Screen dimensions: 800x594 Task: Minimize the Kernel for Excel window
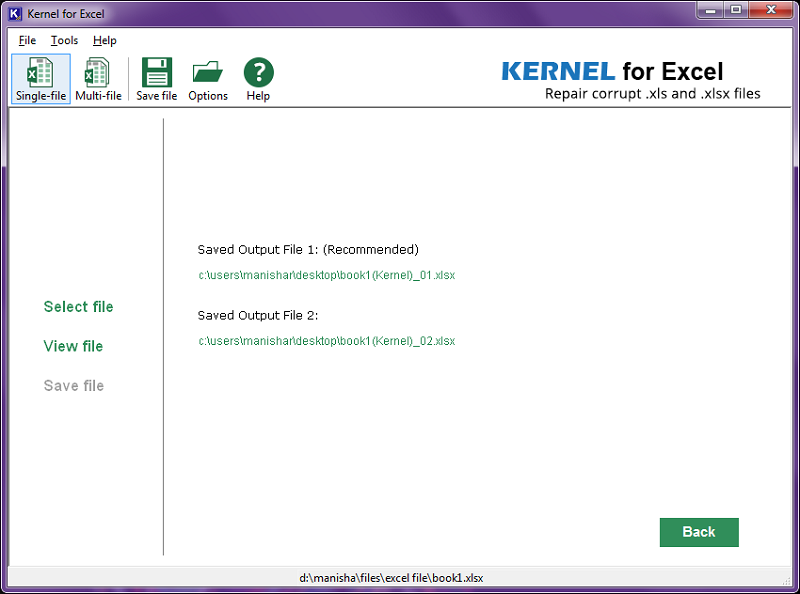pos(711,10)
